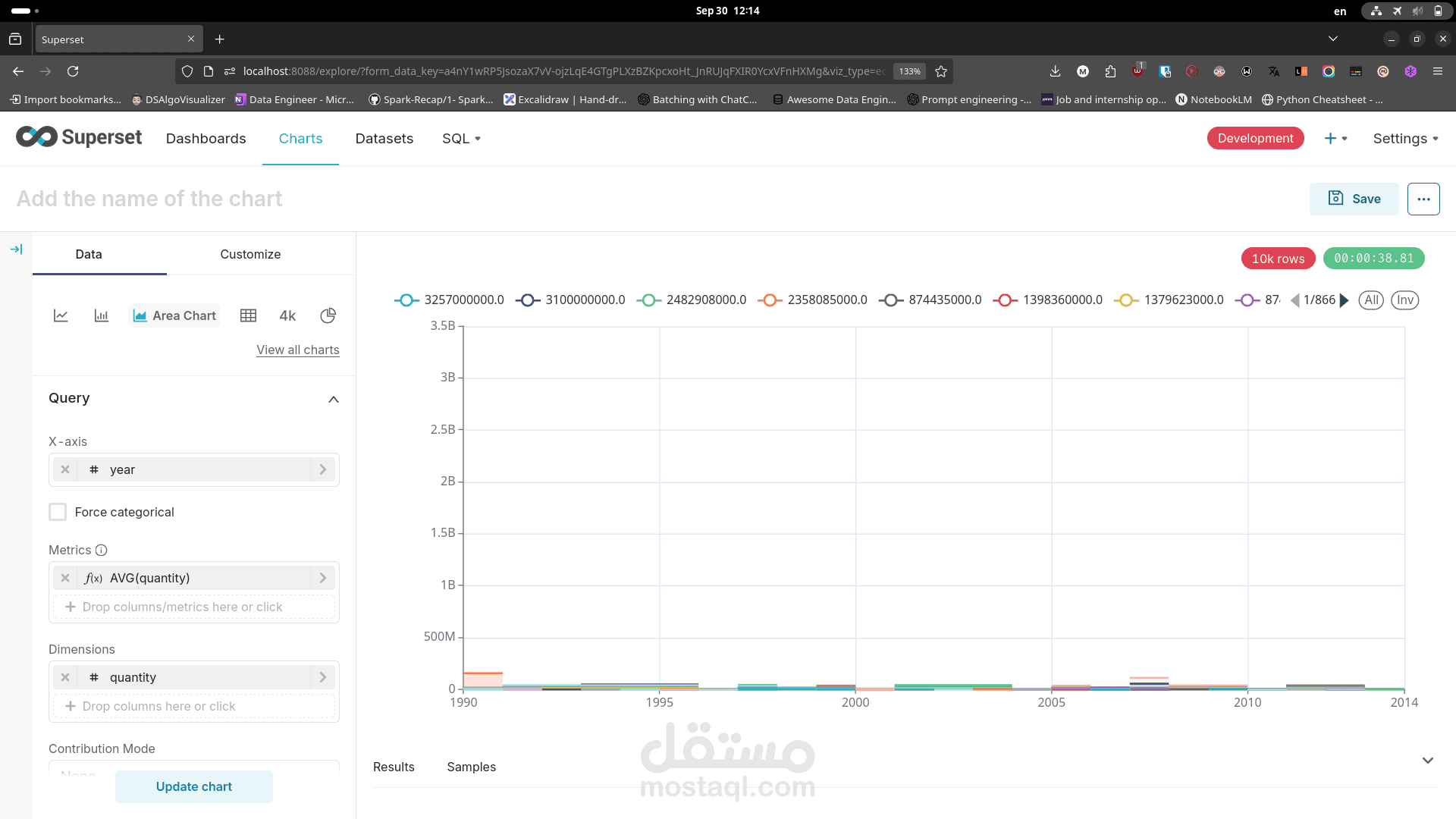Open the Charts navigation item

coord(300,138)
